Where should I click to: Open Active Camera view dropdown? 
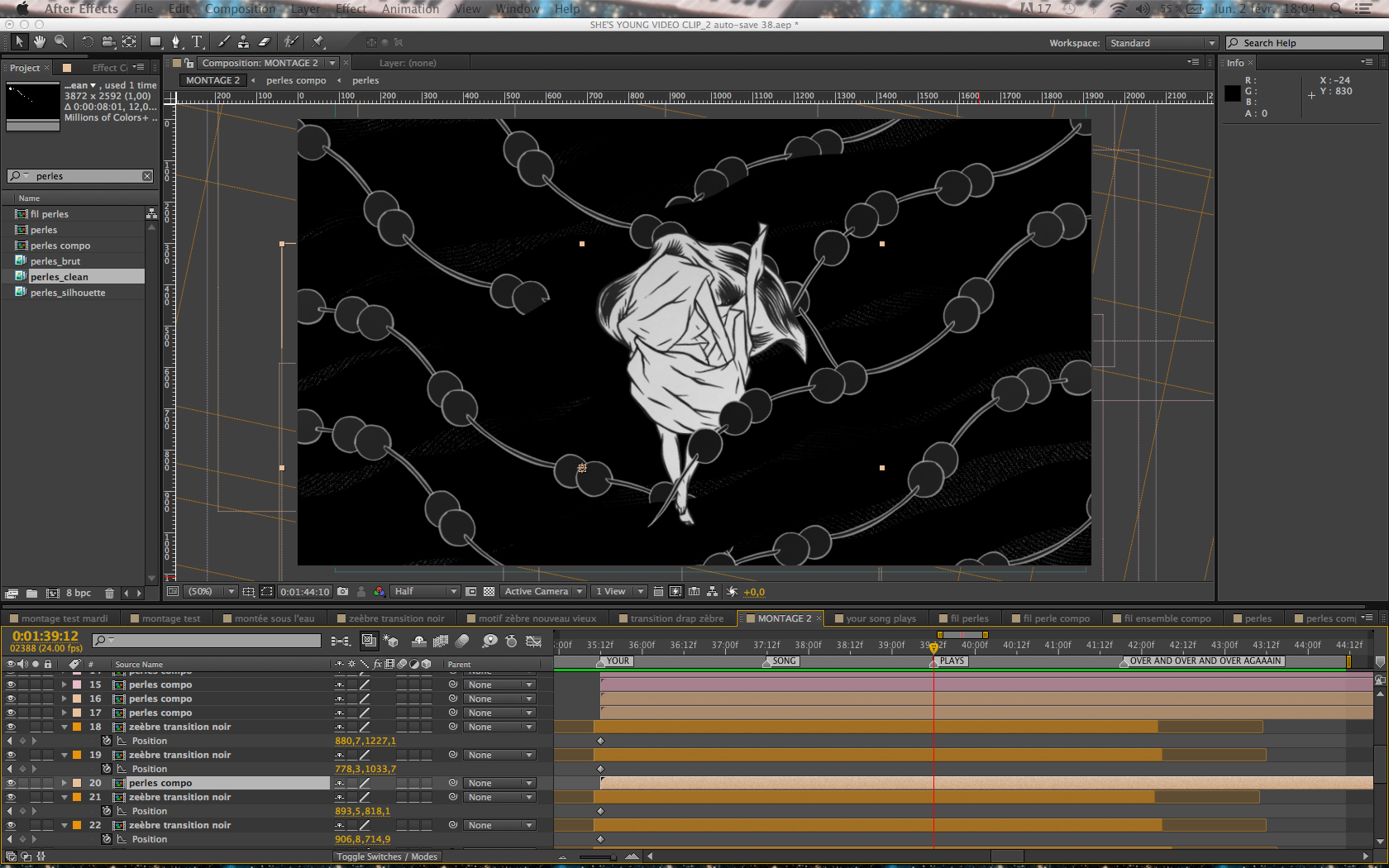pyautogui.click(x=543, y=592)
